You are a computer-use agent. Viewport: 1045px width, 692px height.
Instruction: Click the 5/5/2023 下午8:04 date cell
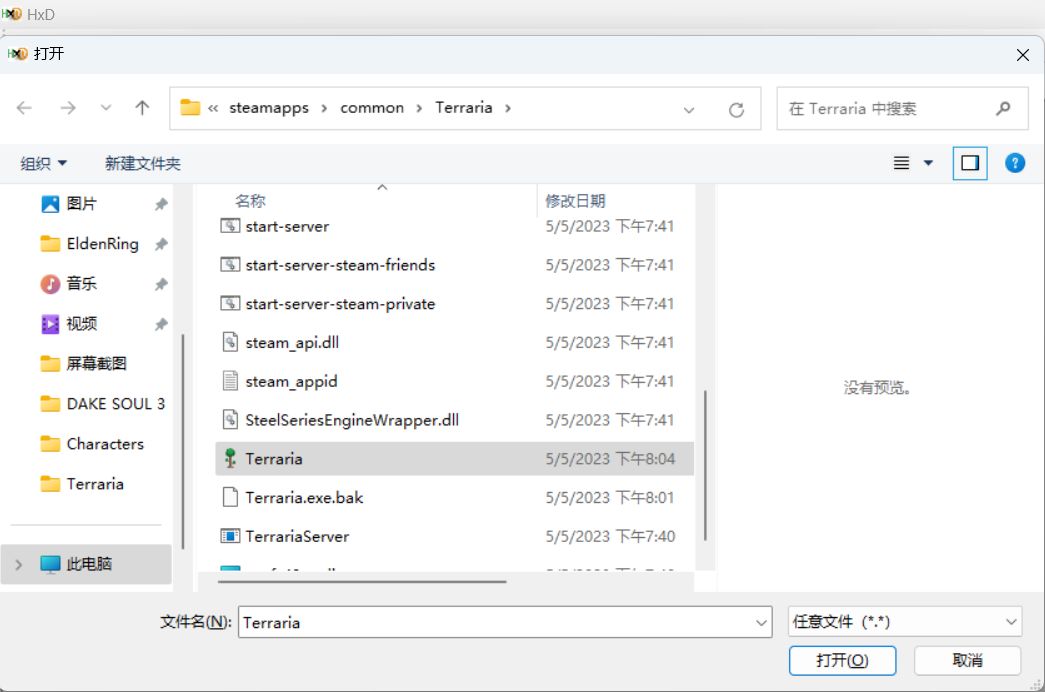point(610,459)
